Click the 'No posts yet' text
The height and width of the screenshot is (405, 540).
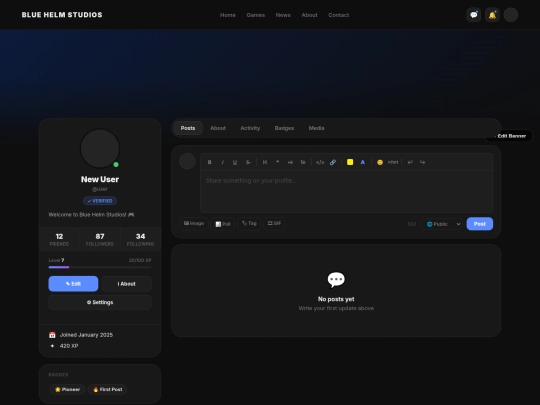coord(336,299)
